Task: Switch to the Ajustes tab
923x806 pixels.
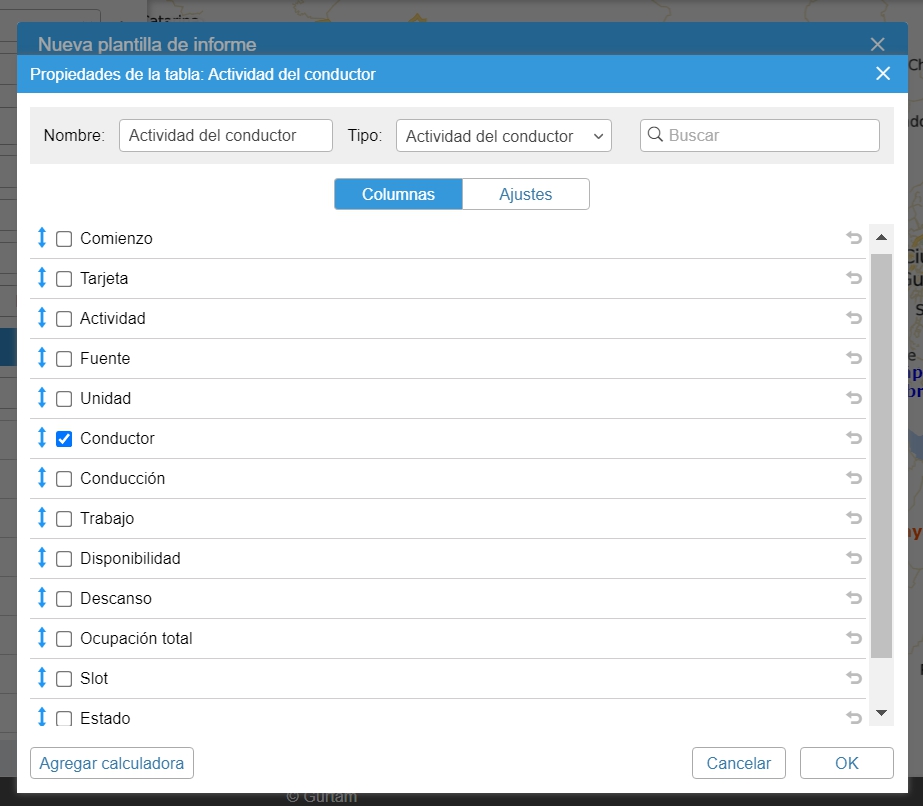Action: [525, 194]
